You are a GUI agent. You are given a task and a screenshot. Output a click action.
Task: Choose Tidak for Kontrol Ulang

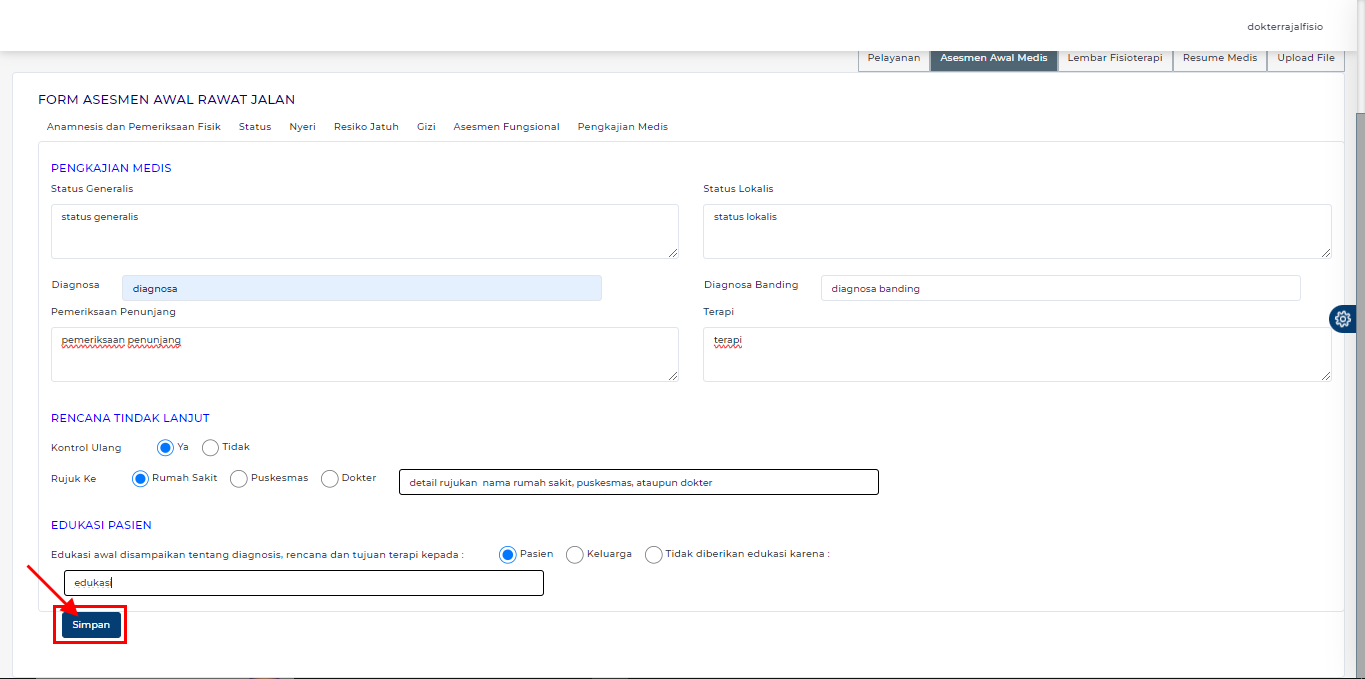(211, 448)
